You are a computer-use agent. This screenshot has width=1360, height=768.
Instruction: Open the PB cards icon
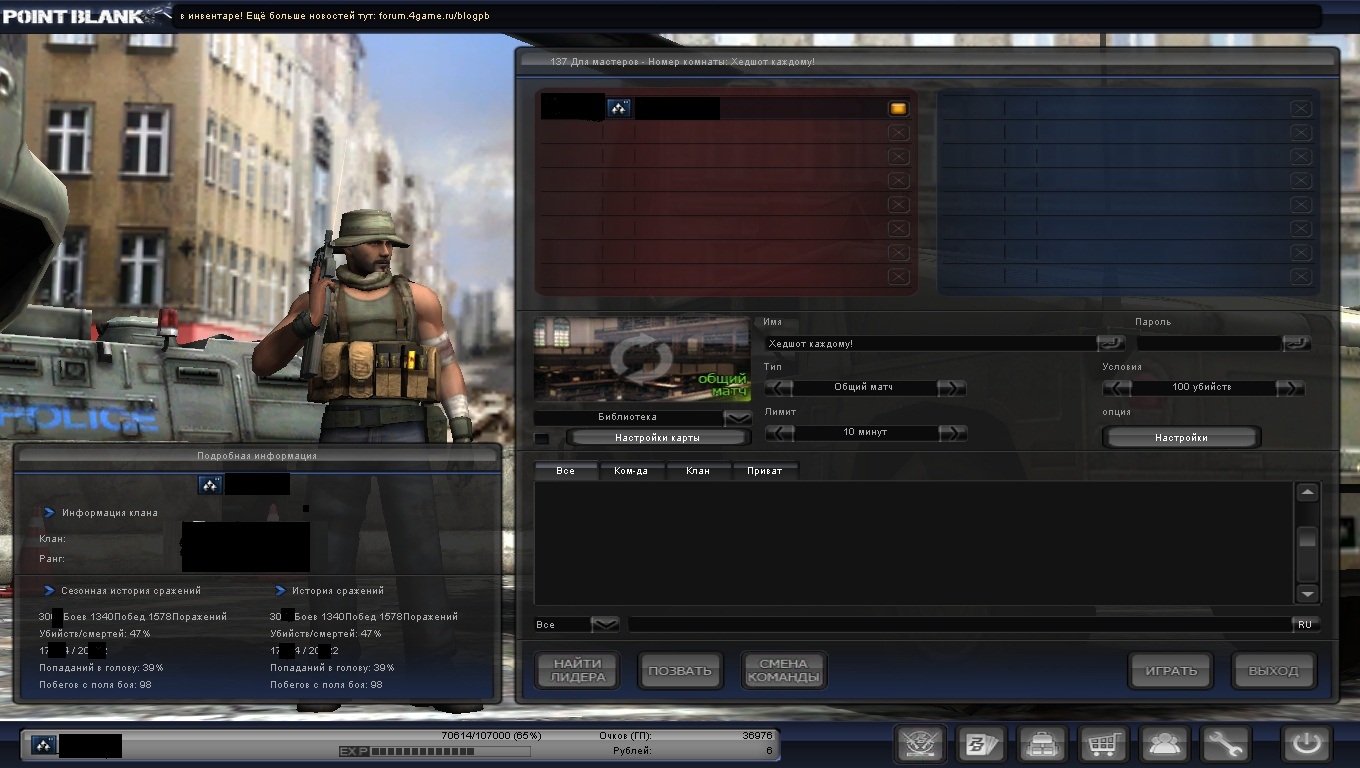pos(979,744)
